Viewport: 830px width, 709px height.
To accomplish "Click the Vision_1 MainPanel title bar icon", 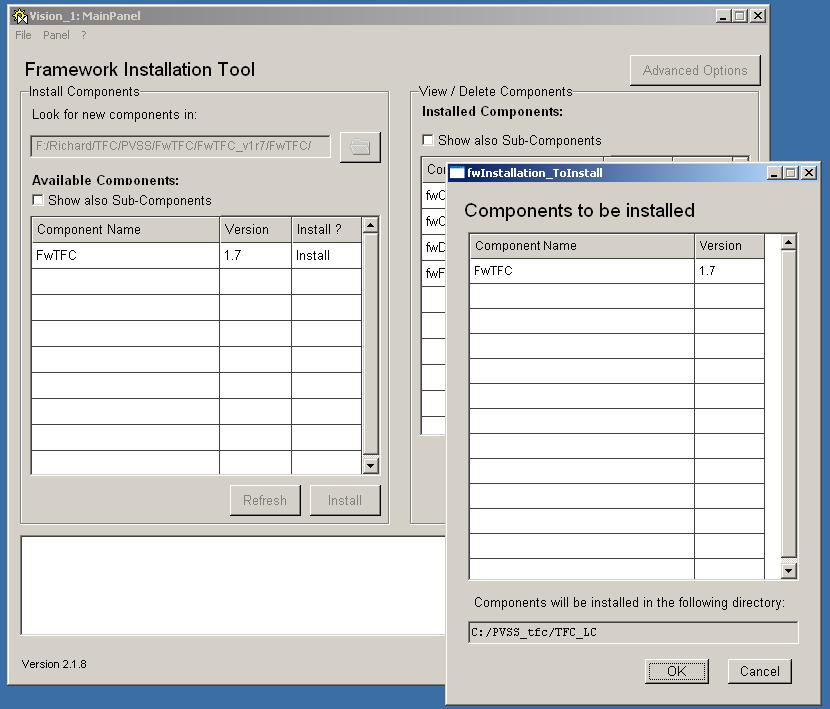I will coord(20,16).
